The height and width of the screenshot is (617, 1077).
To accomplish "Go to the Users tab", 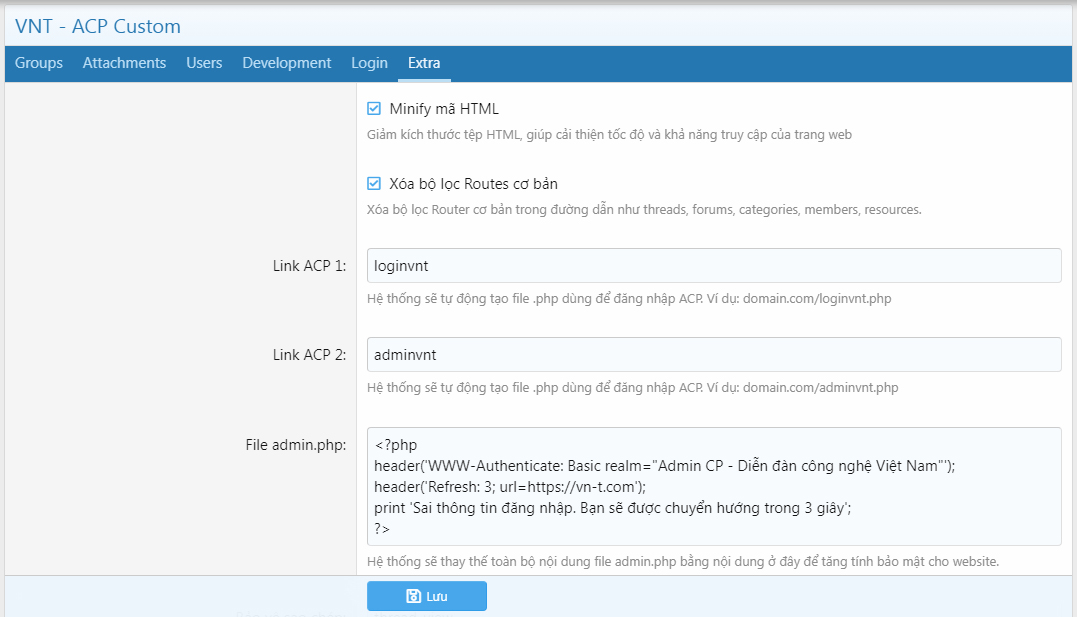I will click(x=204, y=63).
